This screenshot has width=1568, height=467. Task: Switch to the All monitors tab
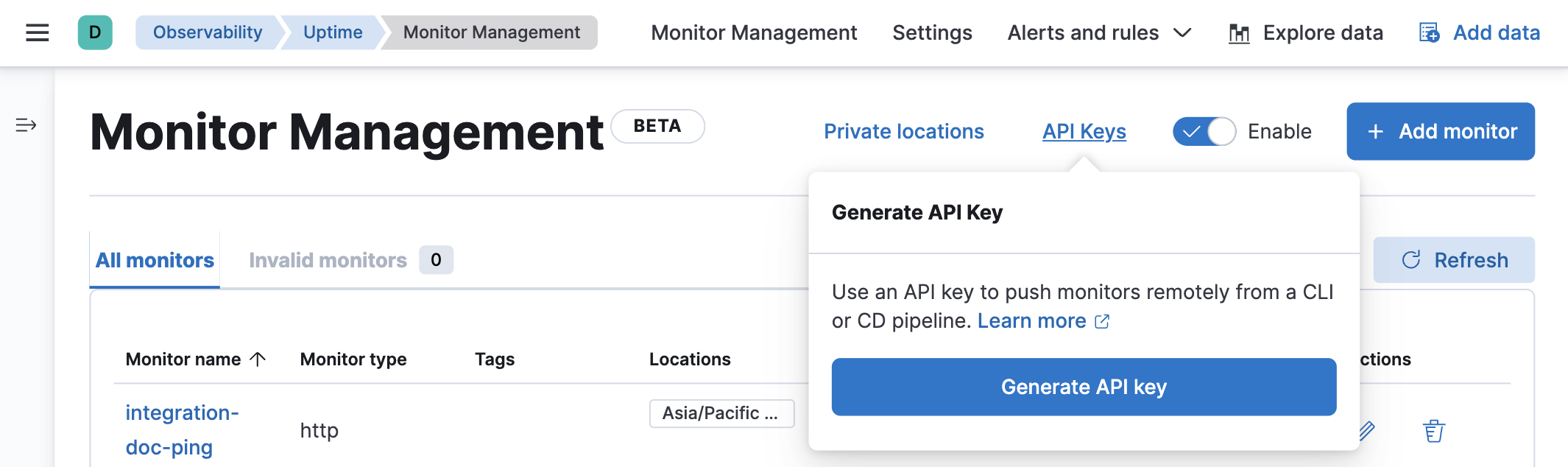pos(155,260)
